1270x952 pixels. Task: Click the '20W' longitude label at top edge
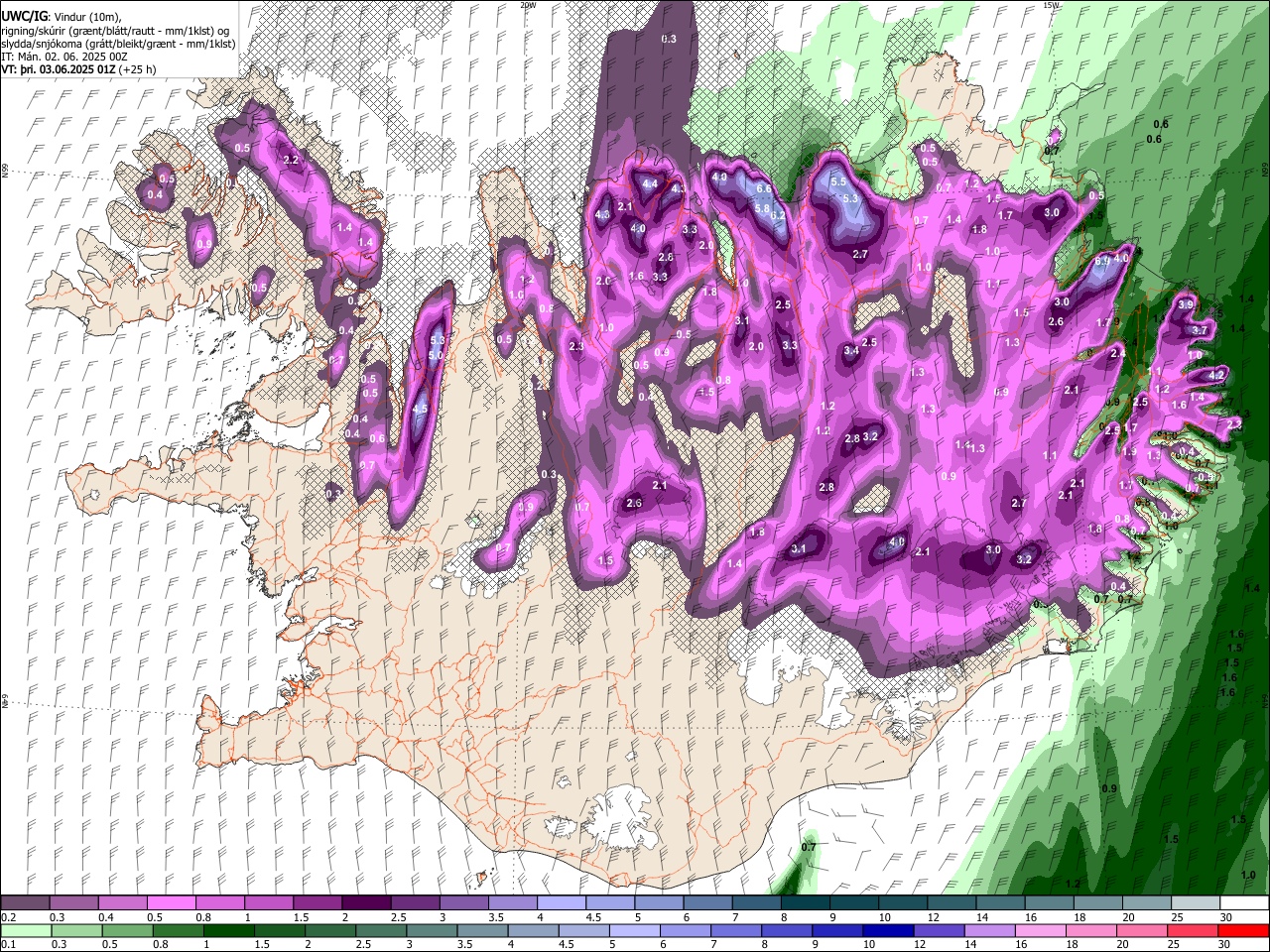(528, 5)
